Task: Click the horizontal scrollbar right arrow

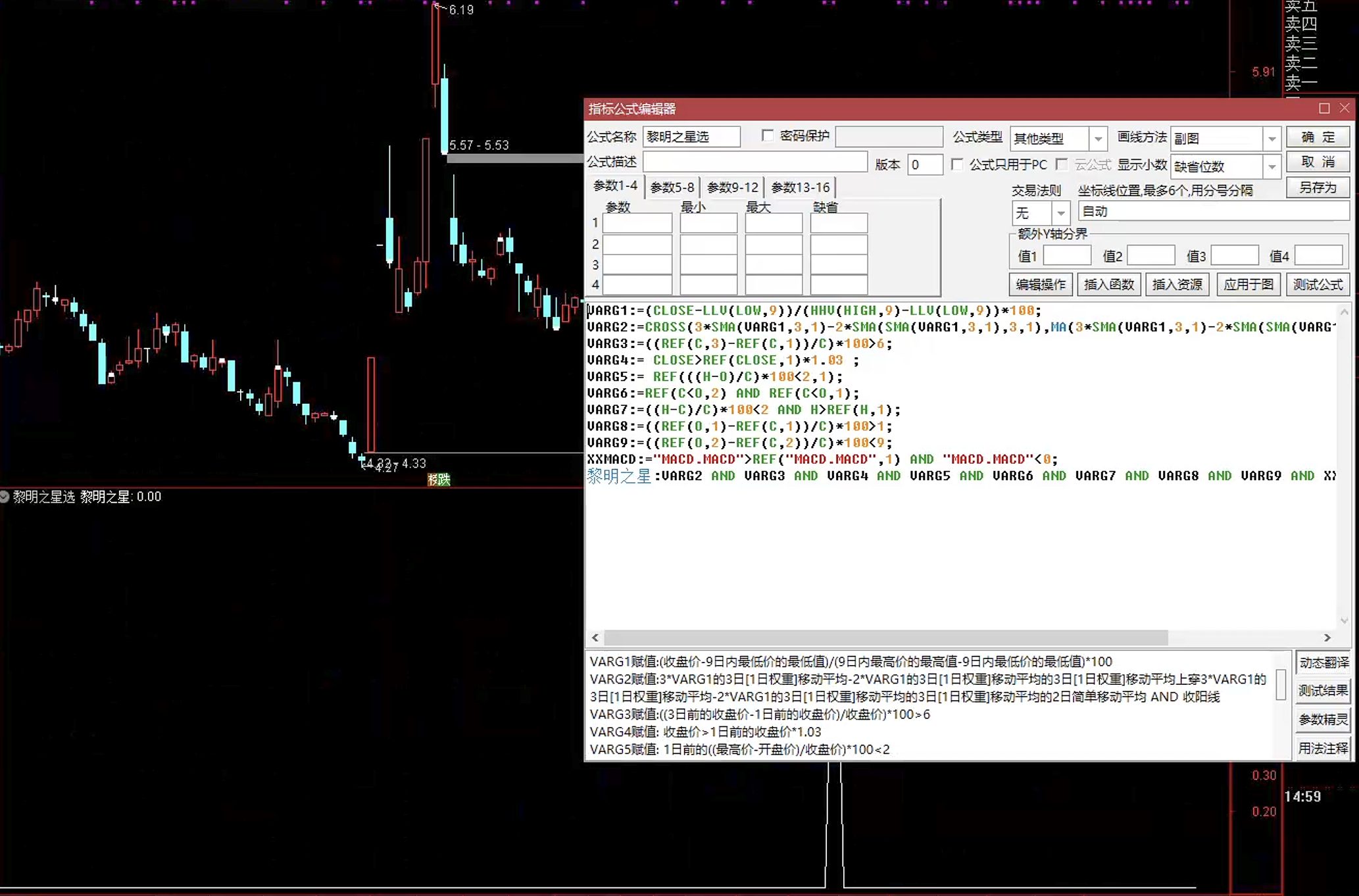Action: point(1327,637)
